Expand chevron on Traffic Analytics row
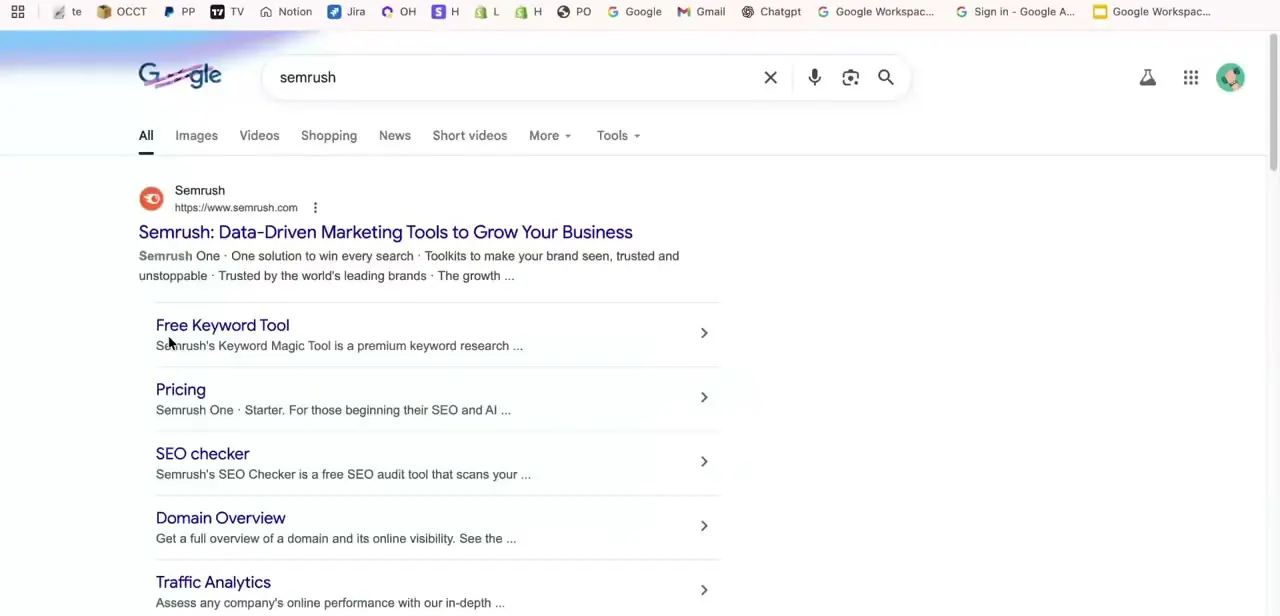This screenshot has height=616, width=1280. pos(704,590)
